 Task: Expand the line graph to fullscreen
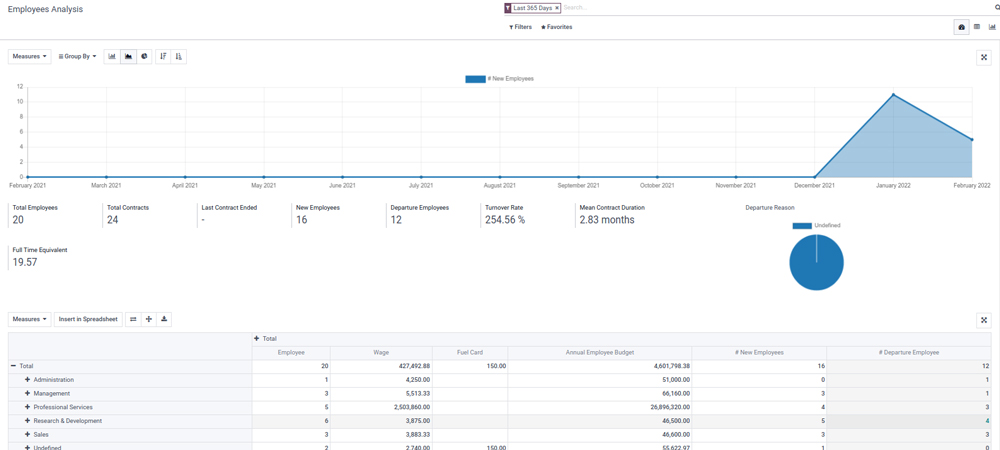pyautogui.click(x=983, y=58)
